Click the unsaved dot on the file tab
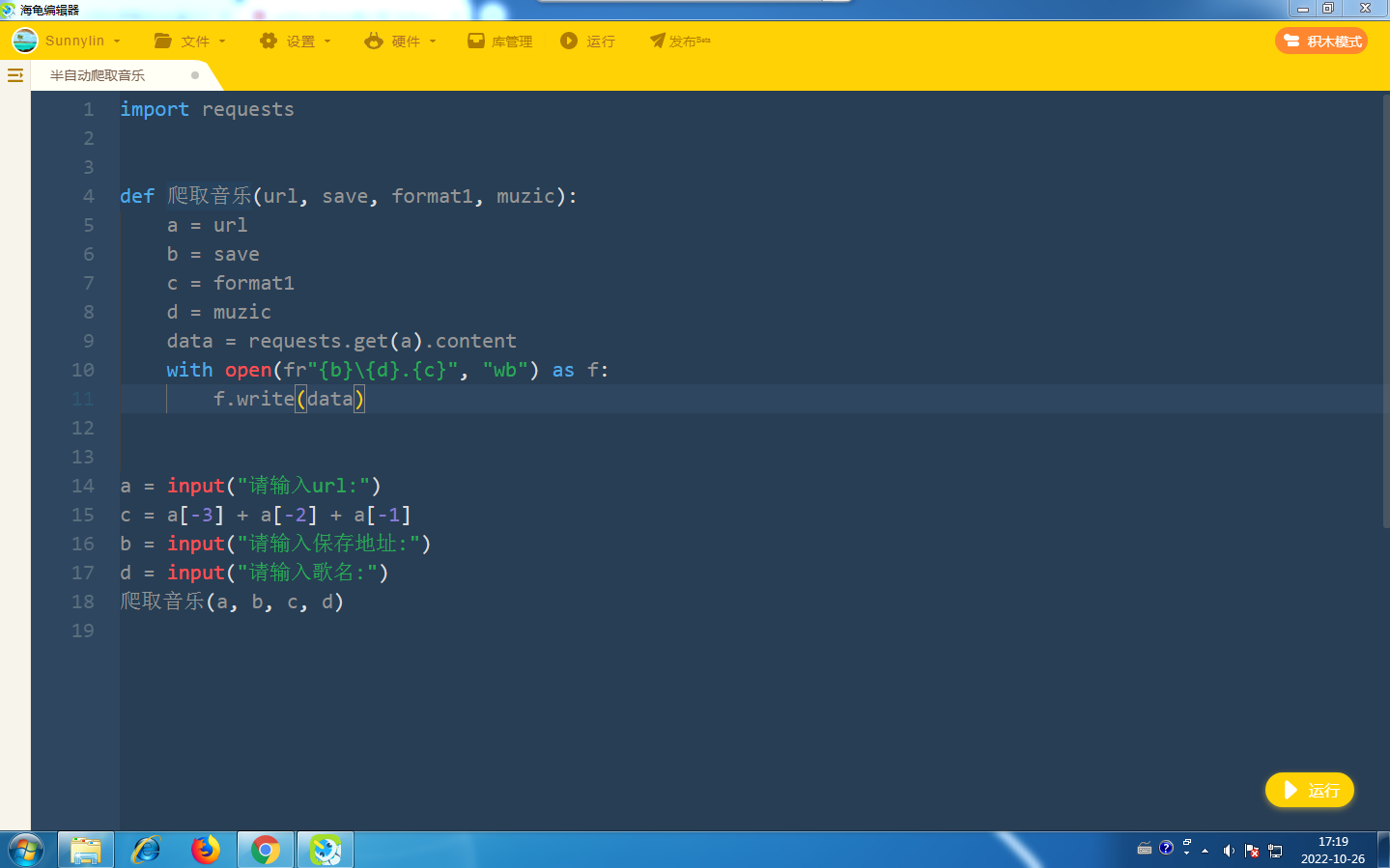1390x868 pixels. 195,75
